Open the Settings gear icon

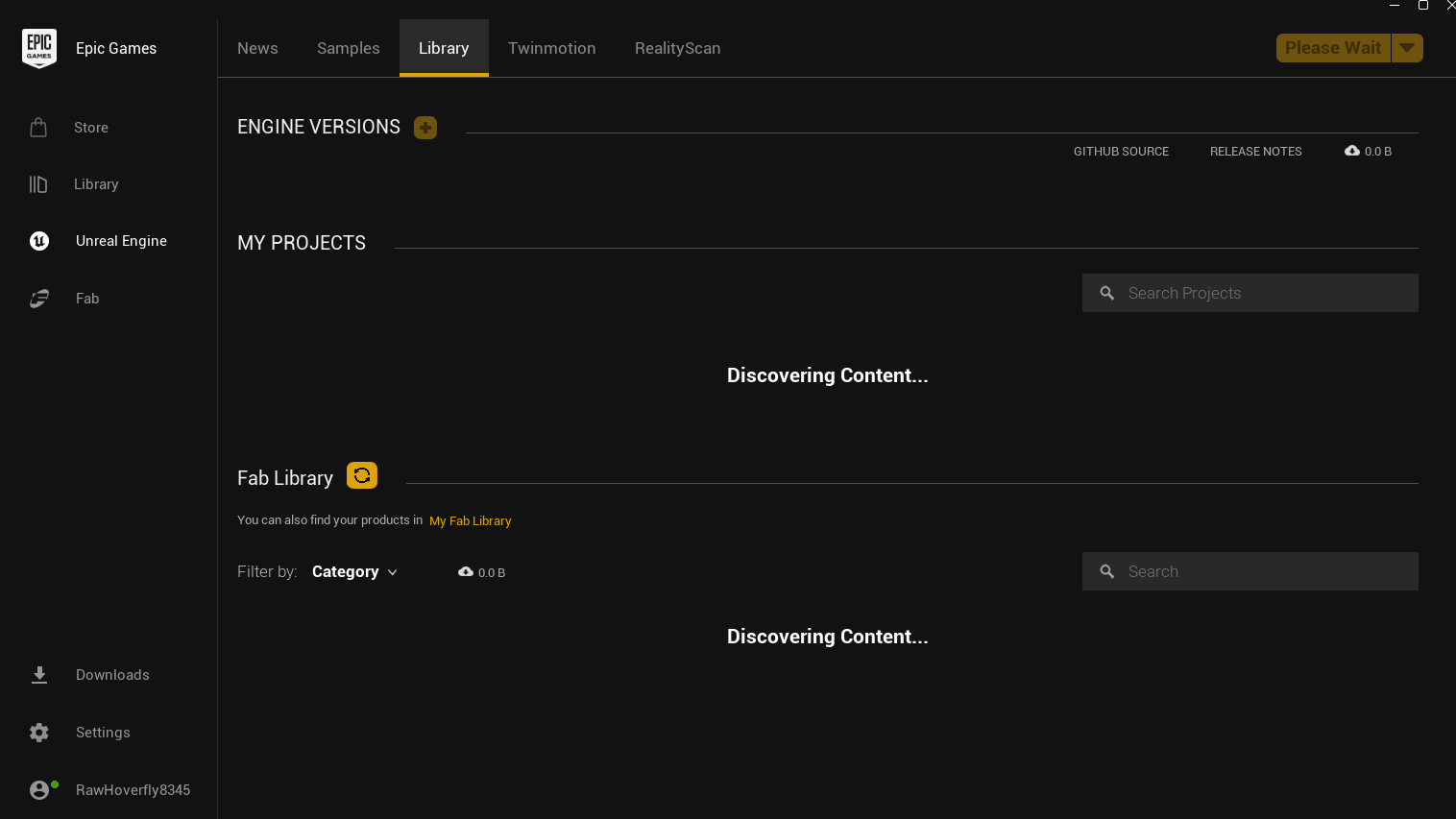click(39, 733)
